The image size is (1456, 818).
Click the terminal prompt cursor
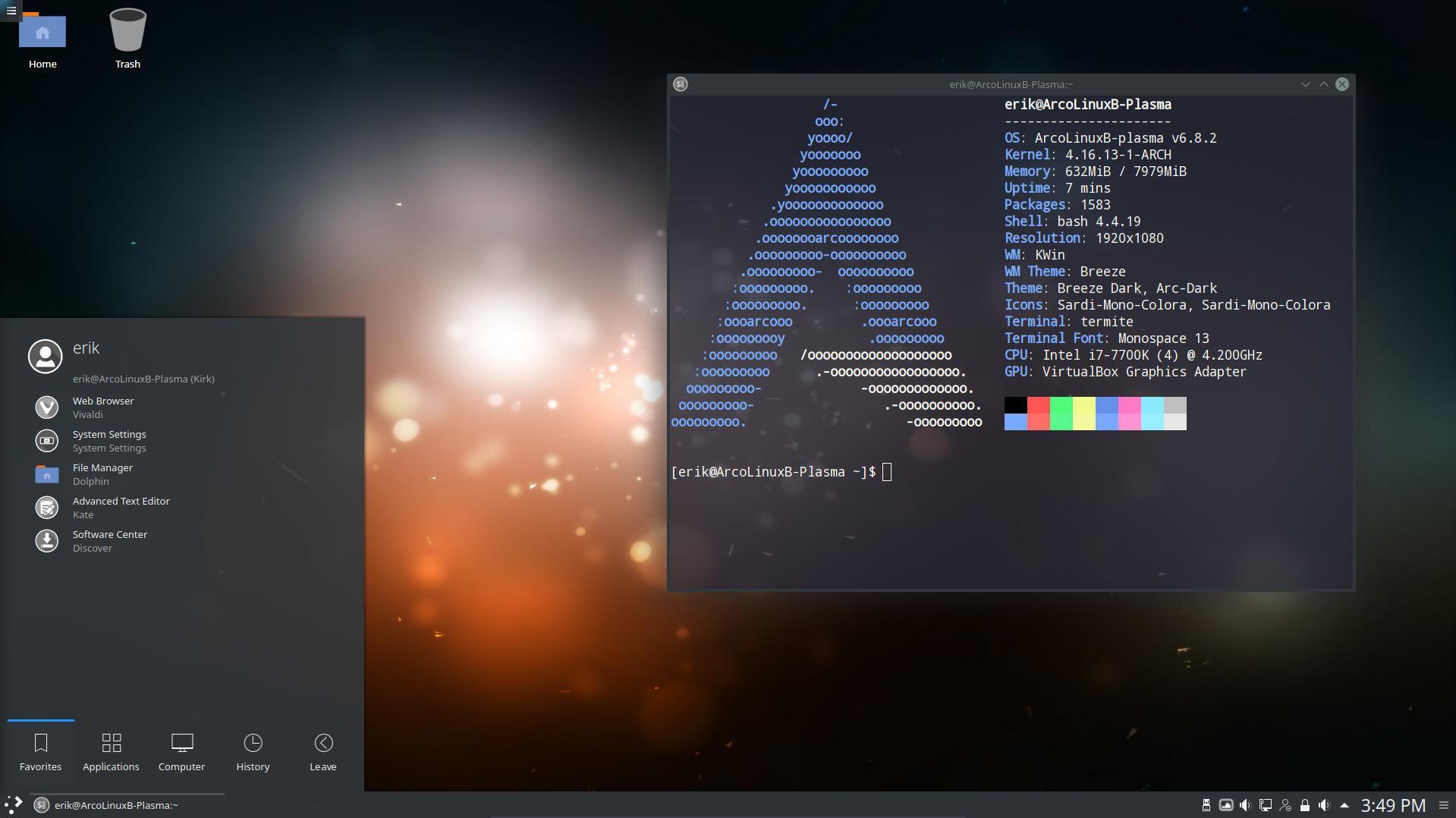(887, 472)
